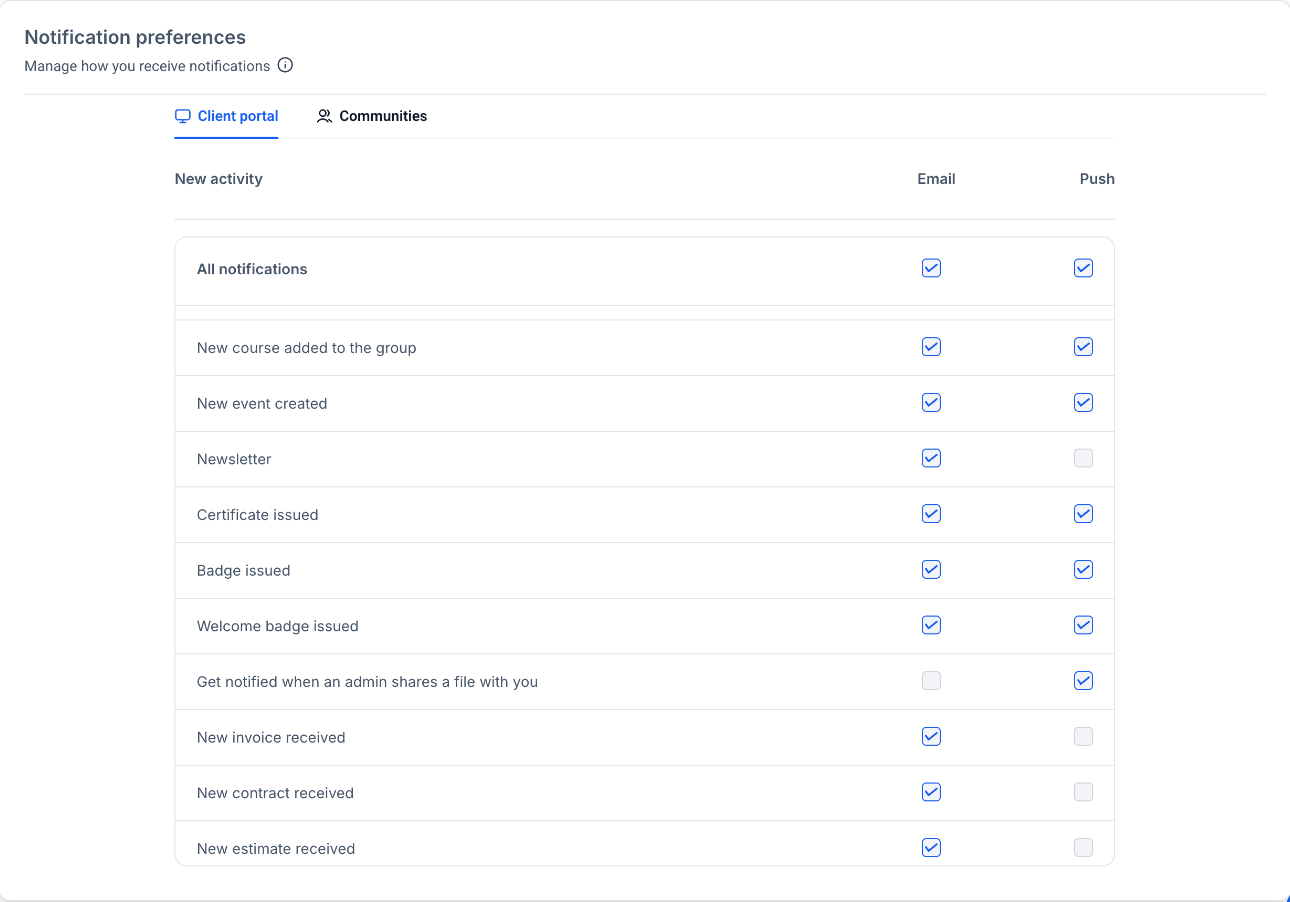Viewport: 1290px width, 902px height.
Task: Disable Push for New course added to the group
Action: (x=1083, y=347)
